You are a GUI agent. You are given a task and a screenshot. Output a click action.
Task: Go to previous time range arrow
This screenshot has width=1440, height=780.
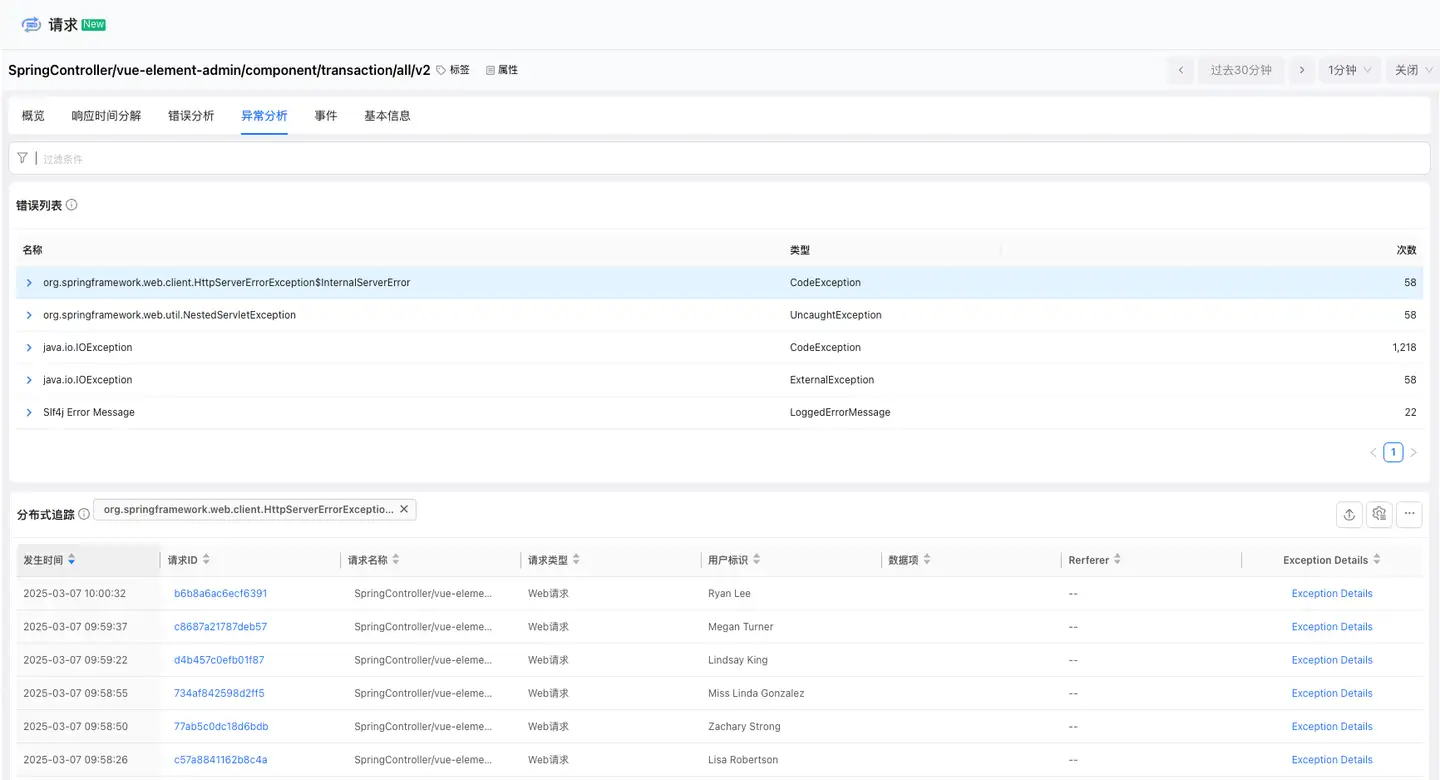(1181, 70)
